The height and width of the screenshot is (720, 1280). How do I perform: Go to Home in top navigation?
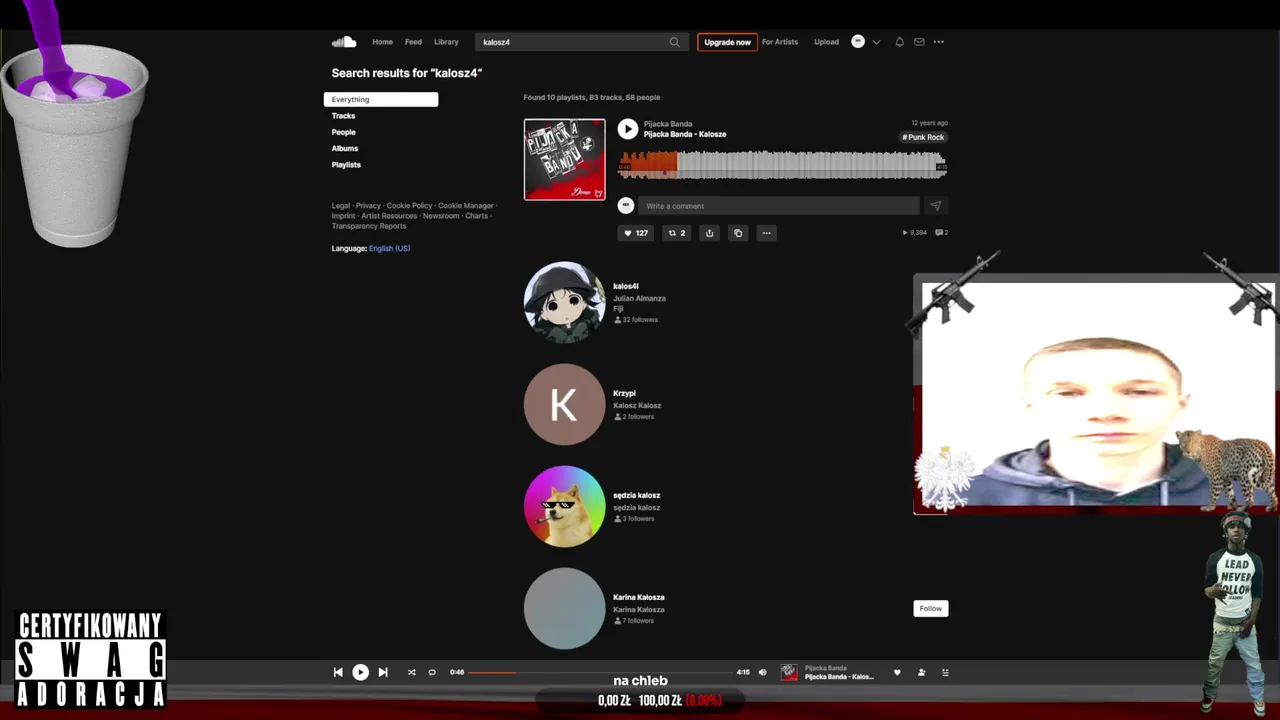pyautogui.click(x=382, y=42)
